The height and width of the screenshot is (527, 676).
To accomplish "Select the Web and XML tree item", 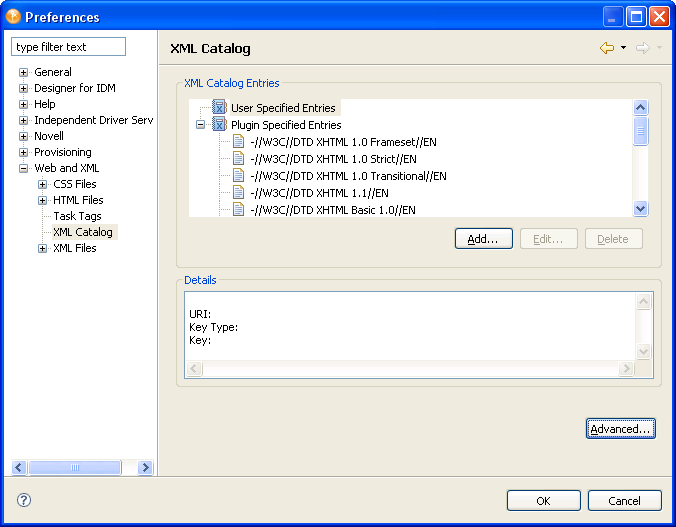I will pos(67,168).
